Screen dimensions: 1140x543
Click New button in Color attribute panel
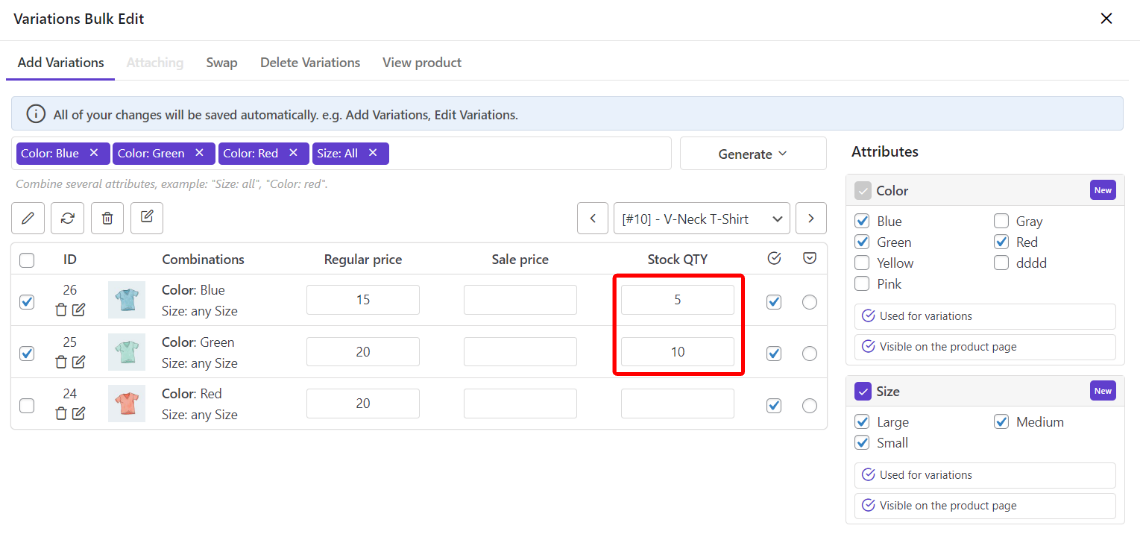click(1102, 190)
